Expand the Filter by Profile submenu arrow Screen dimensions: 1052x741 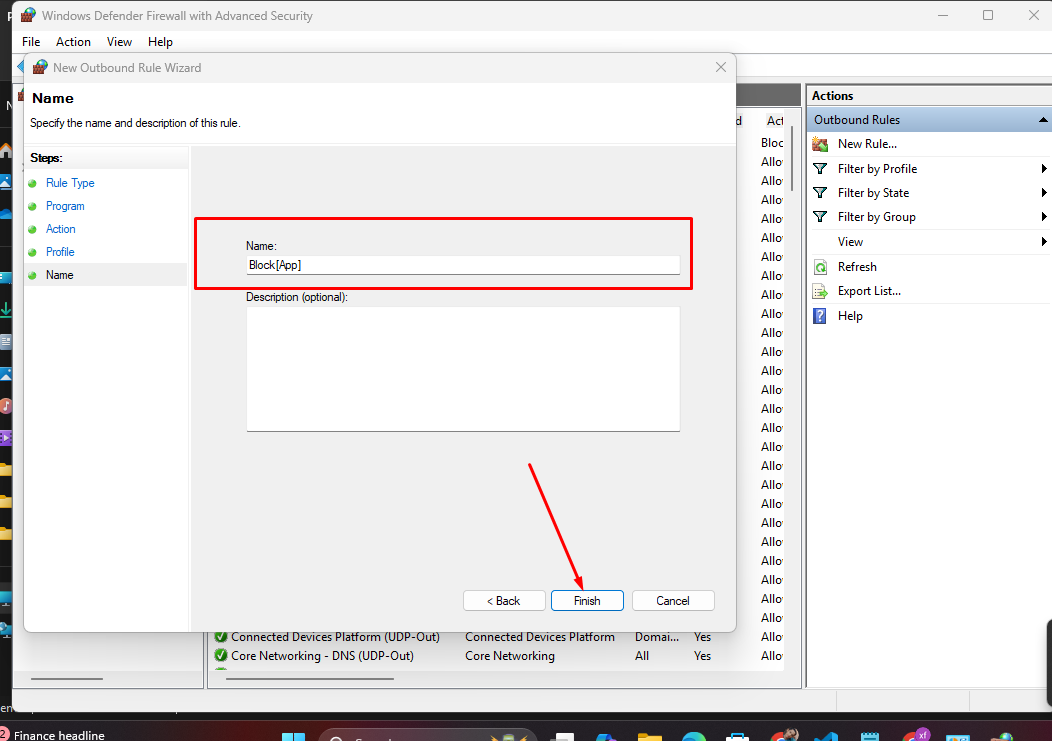[x=1044, y=169]
